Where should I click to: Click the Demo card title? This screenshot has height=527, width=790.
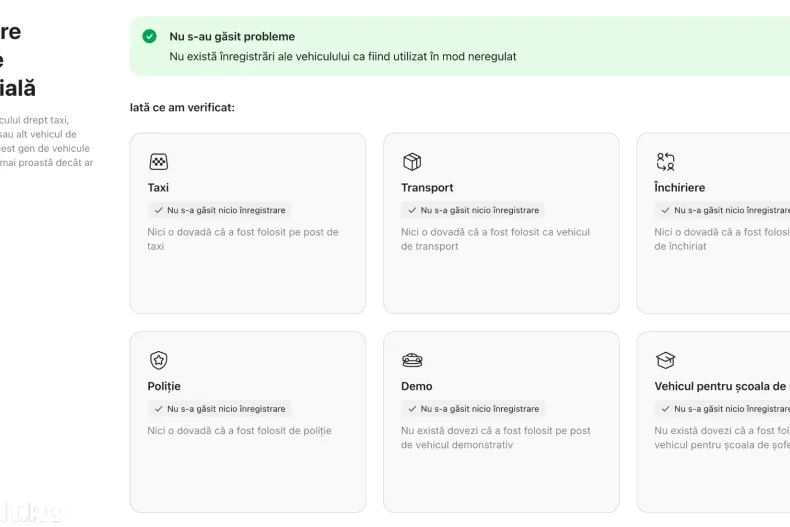coord(417,386)
